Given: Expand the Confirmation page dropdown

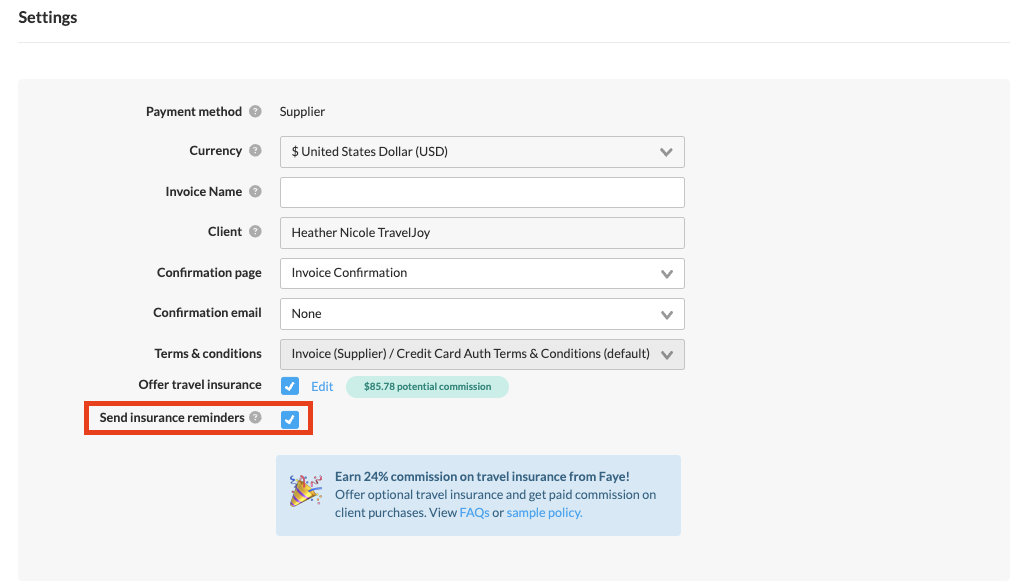Looking at the screenshot, I should coord(482,273).
